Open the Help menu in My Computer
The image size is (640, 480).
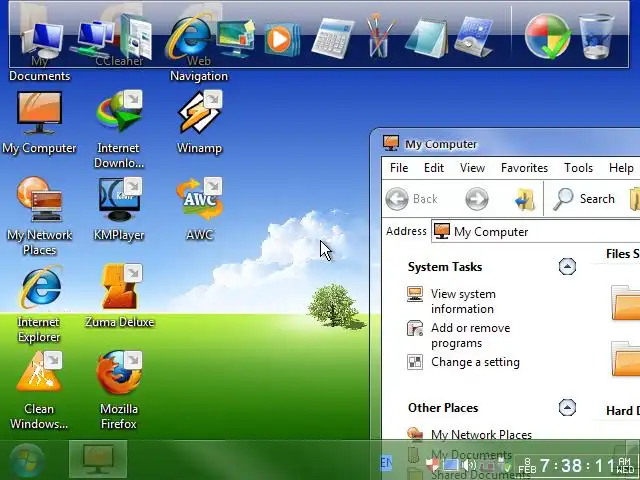pyautogui.click(x=621, y=168)
